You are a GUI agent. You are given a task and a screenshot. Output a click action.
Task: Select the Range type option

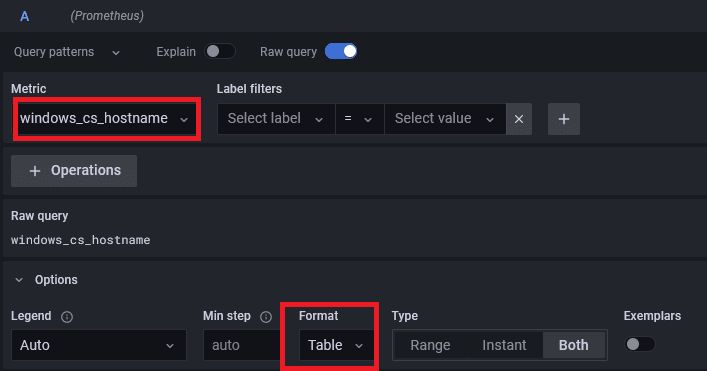(x=430, y=345)
